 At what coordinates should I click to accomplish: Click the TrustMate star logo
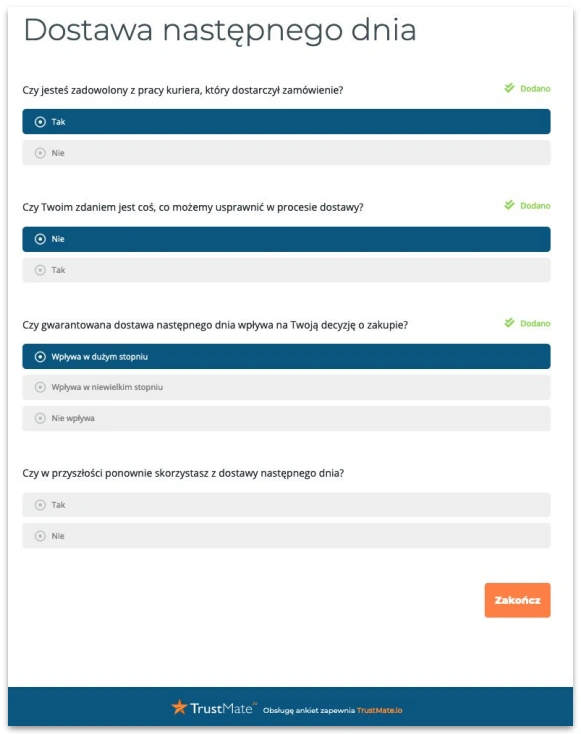[x=179, y=707]
